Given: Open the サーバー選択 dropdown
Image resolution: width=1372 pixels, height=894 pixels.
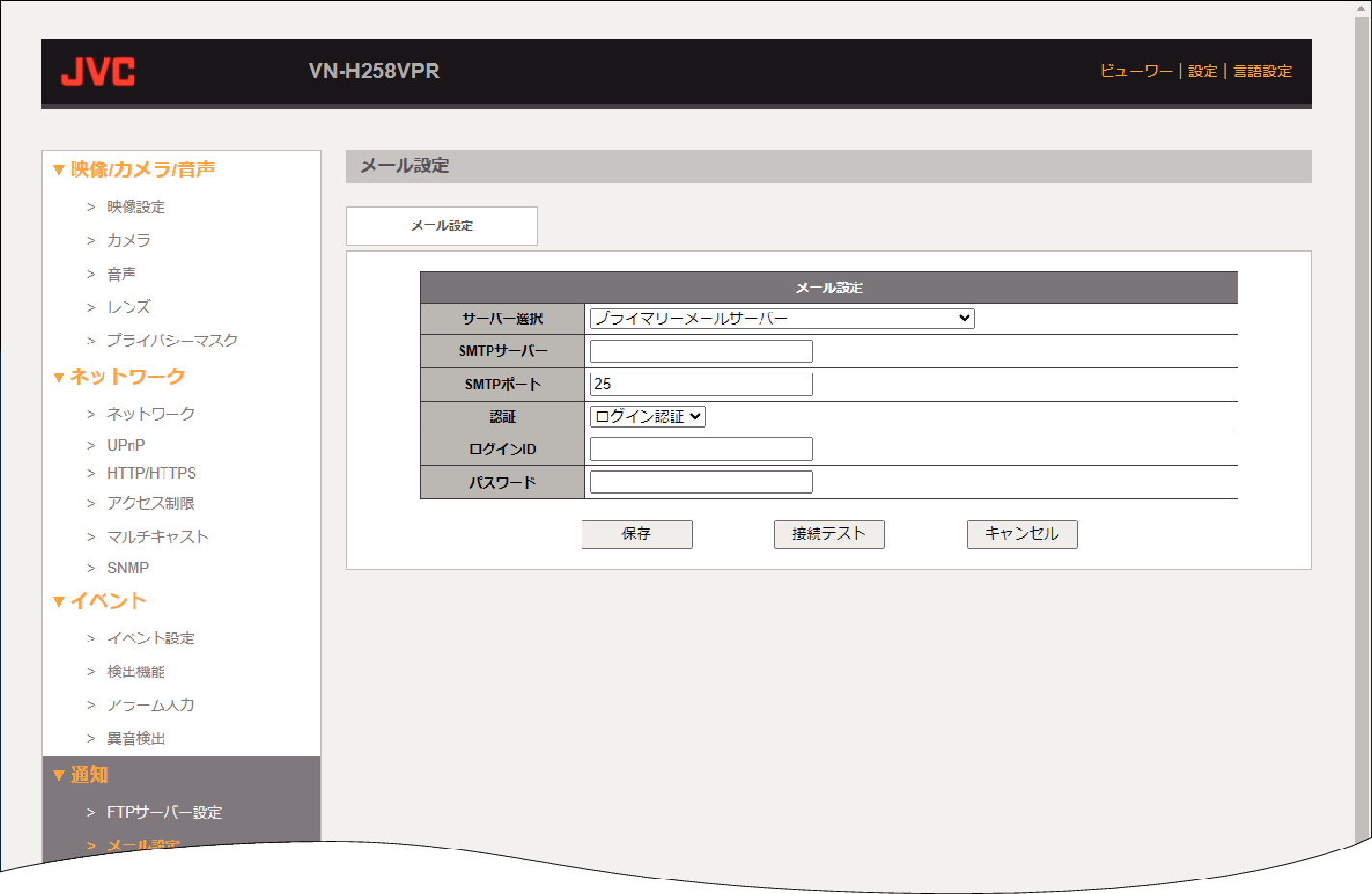Looking at the screenshot, I should tap(782, 318).
